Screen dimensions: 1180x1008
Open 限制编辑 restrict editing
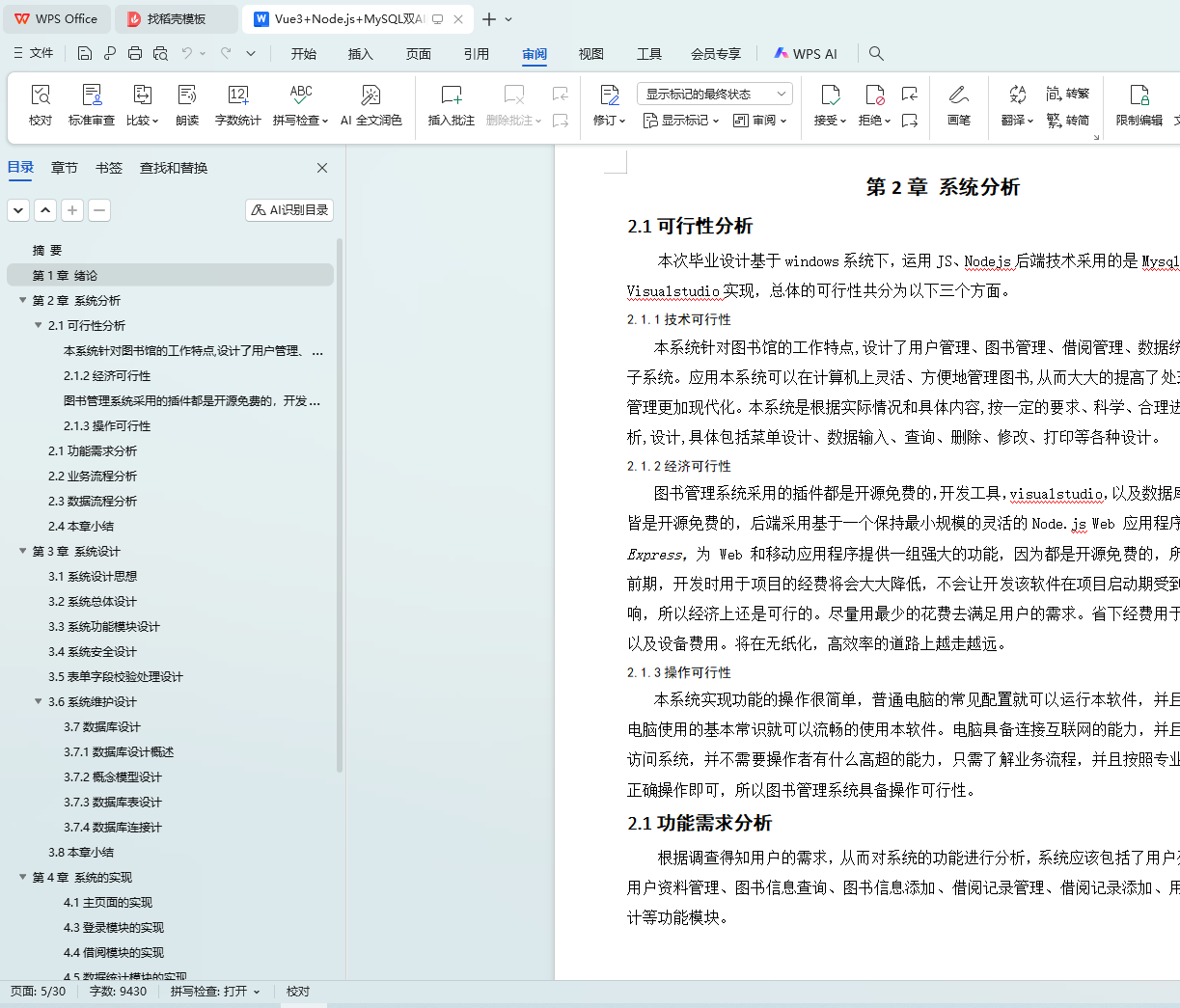tap(1139, 104)
